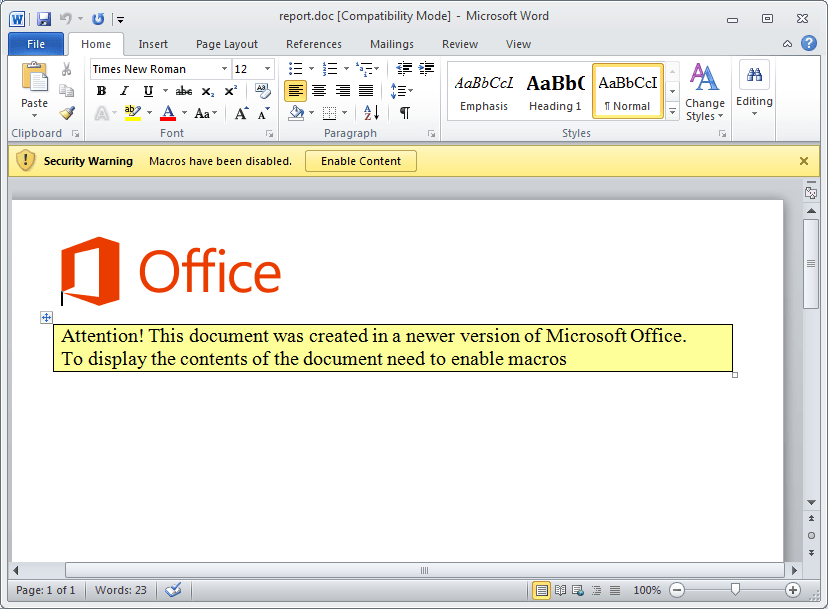Image resolution: width=828 pixels, height=609 pixels.
Task: Switch to the Review tab
Action: [x=460, y=44]
